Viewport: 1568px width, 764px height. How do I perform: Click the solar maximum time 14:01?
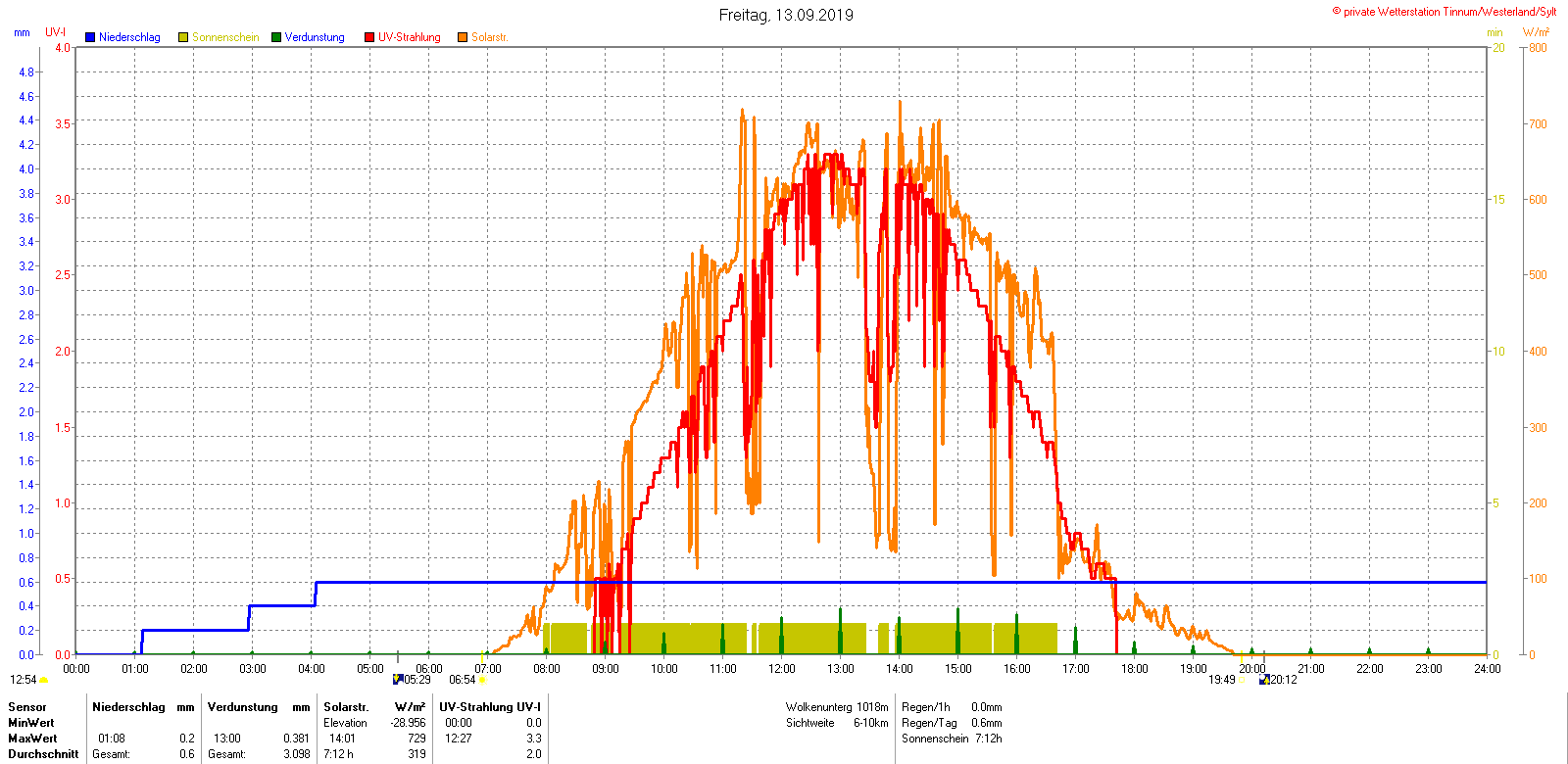pyautogui.click(x=342, y=739)
